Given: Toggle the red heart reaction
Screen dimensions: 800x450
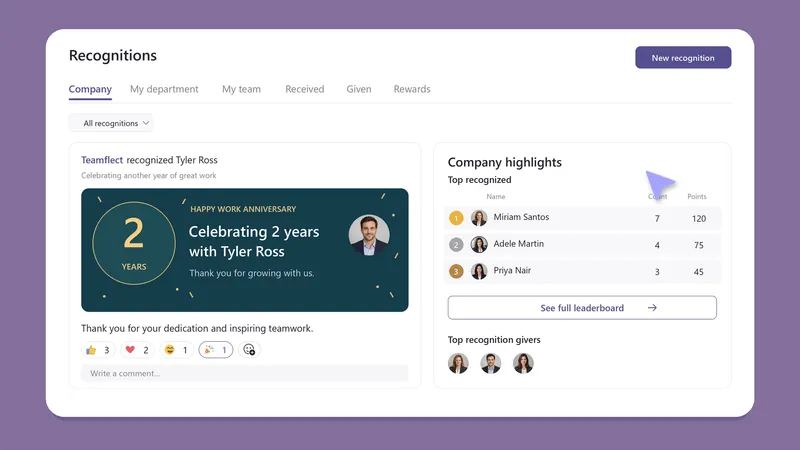Looking at the screenshot, I should pyautogui.click(x=137, y=349).
